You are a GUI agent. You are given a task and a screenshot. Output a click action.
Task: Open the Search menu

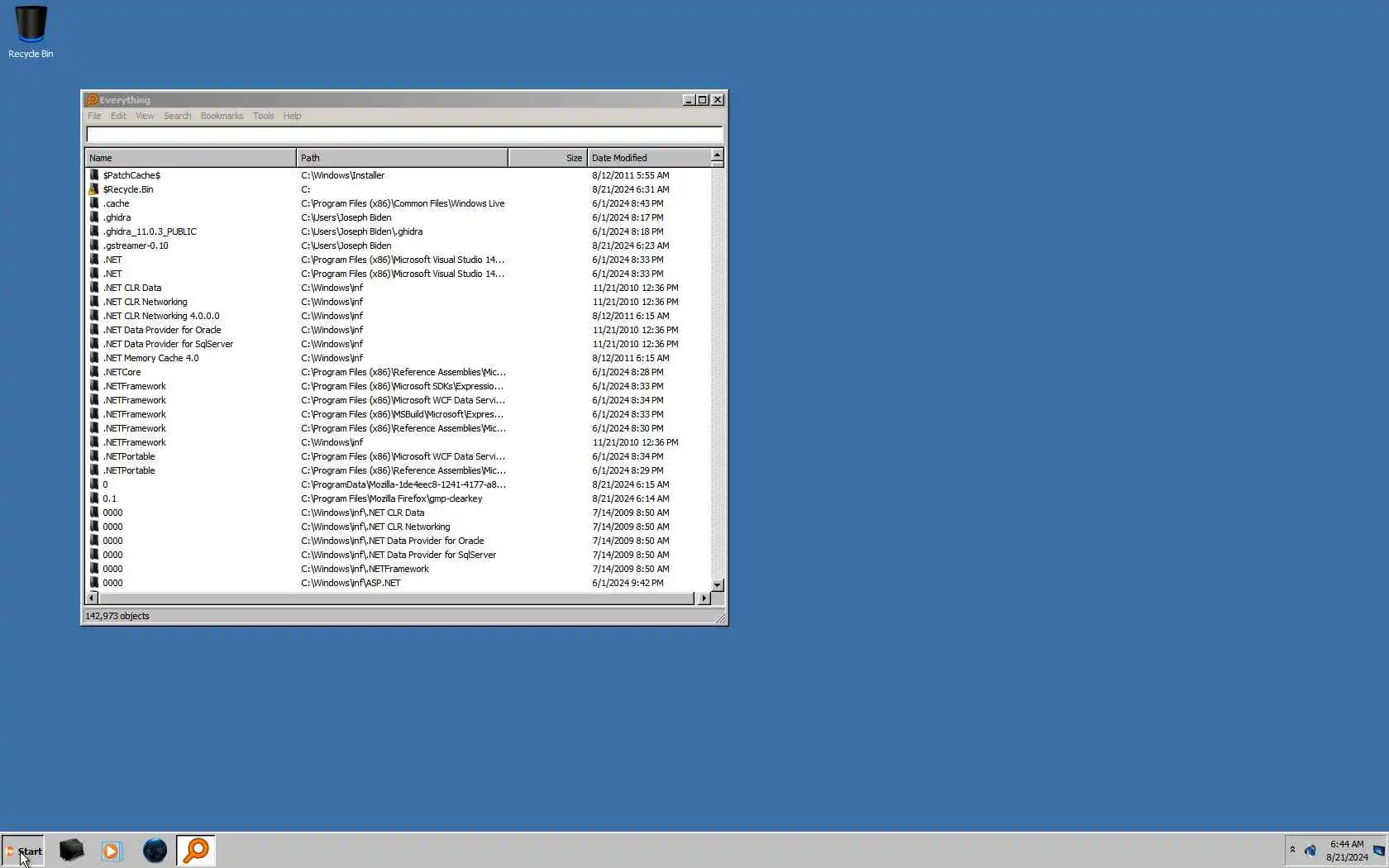[177, 116]
